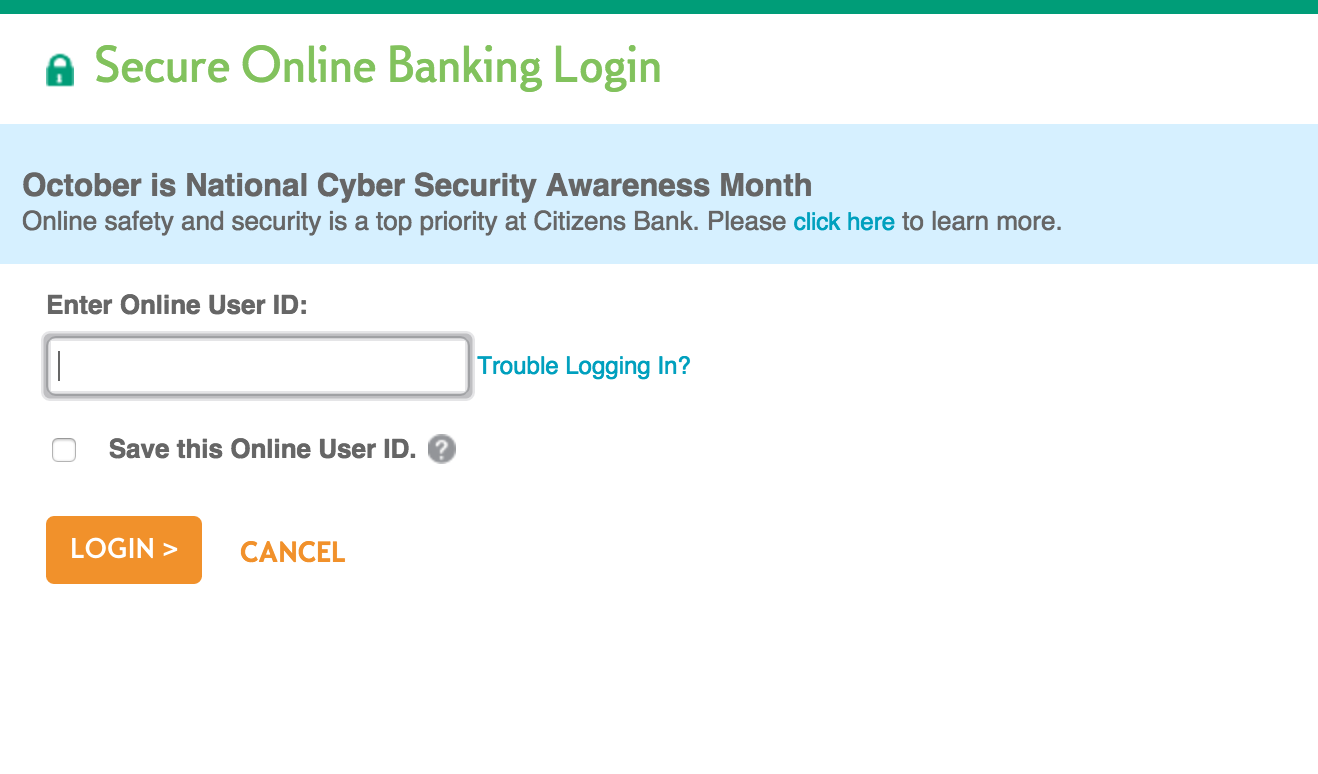1318x774 pixels.
Task: Submit with the orange LOGIN button
Action: point(124,549)
